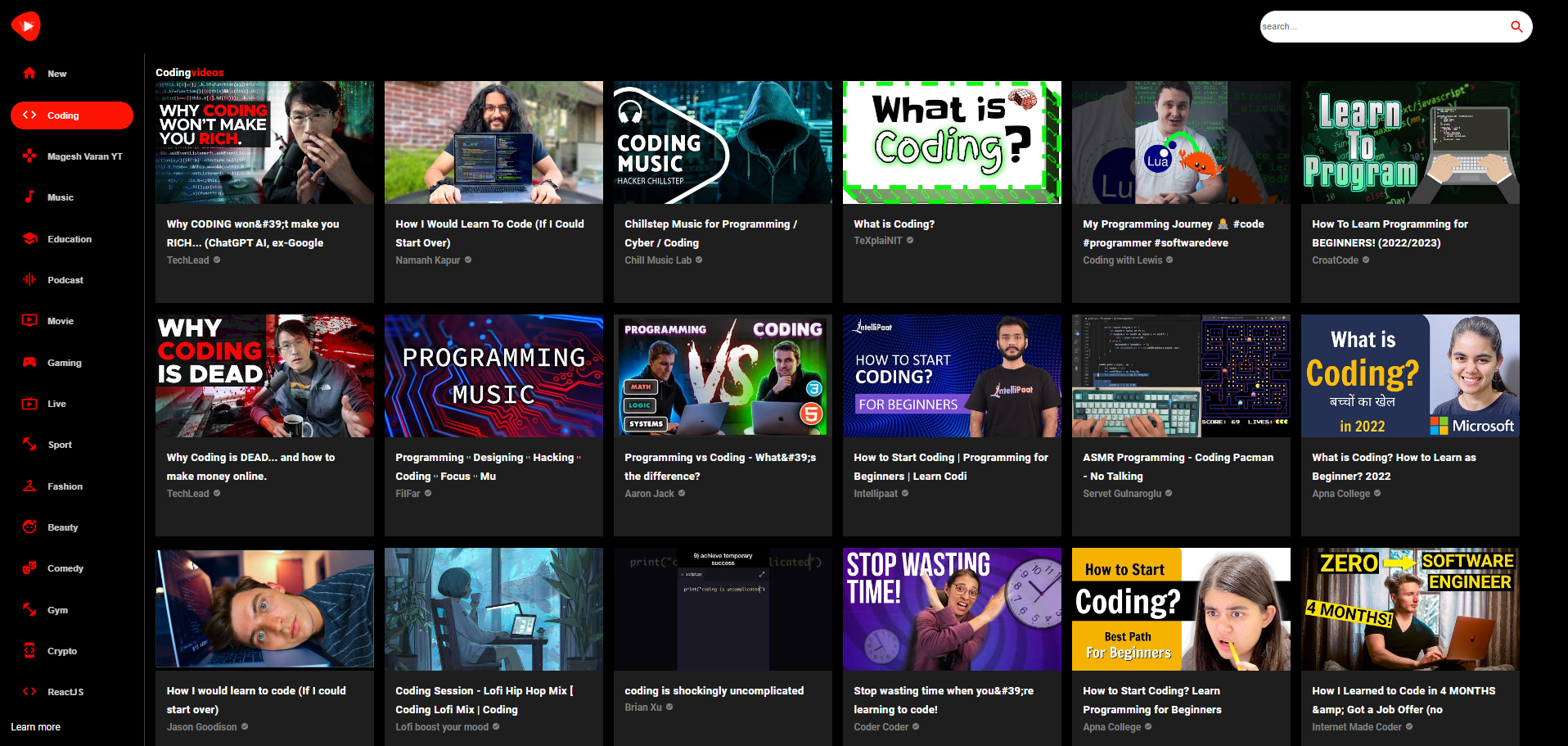1568x746 pixels.
Task: Click the home icon beside New
Action: (x=29, y=74)
